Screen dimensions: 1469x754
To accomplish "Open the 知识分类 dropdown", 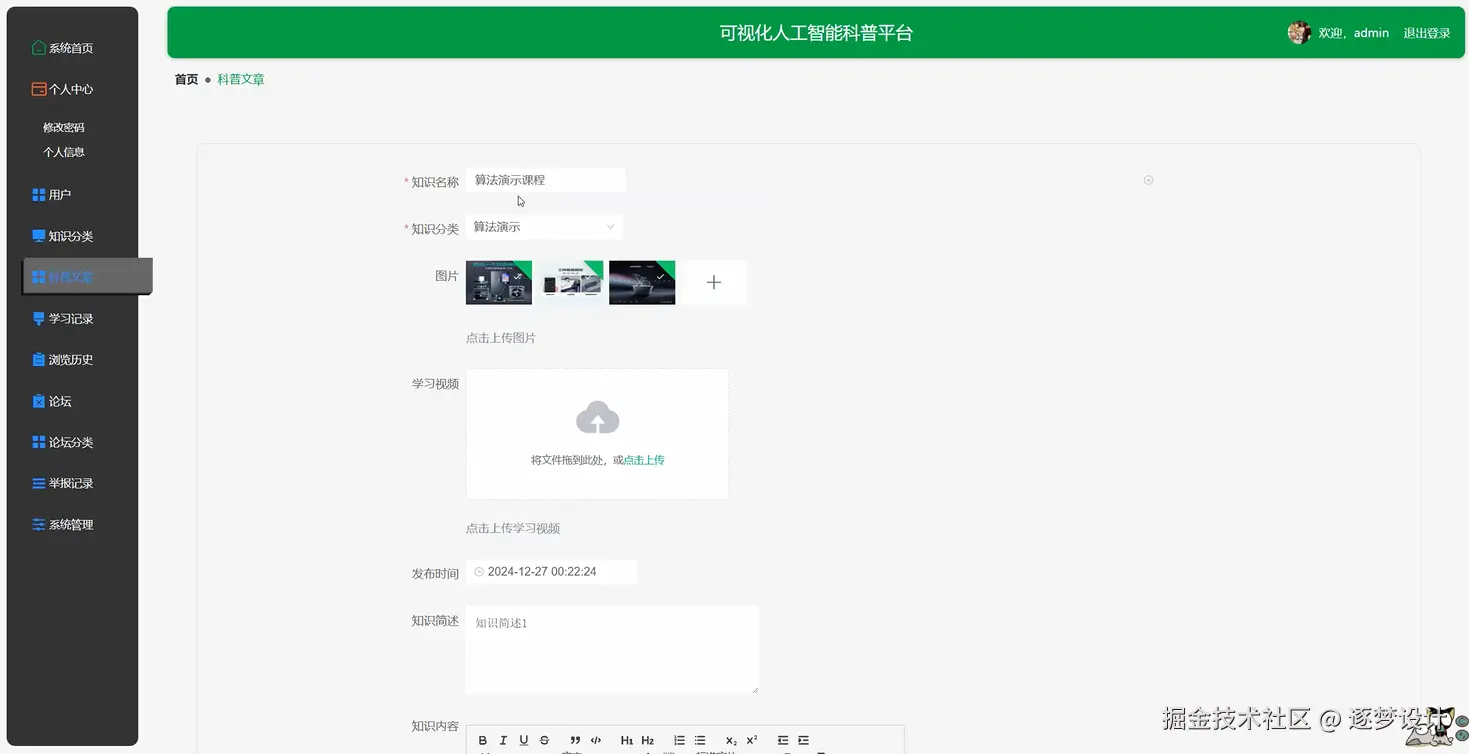I will 544,227.
